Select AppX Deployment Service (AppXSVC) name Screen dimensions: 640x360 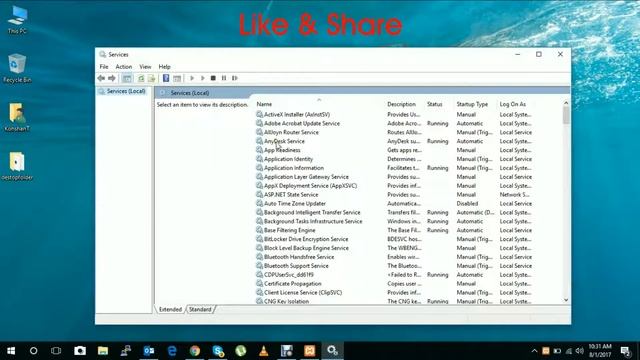coord(310,186)
